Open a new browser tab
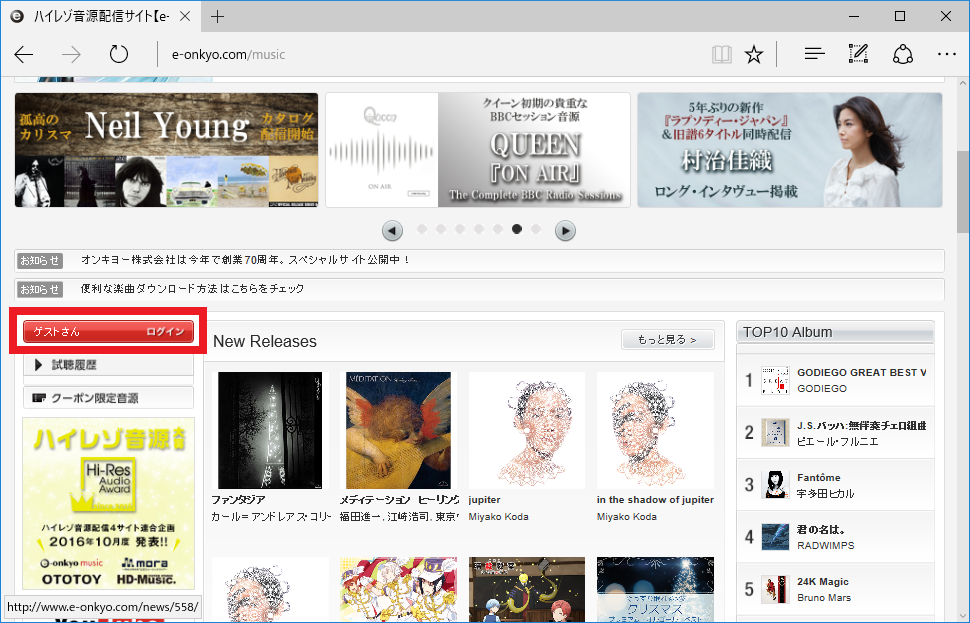Image resolution: width=970 pixels, height=623 pixels. point(217,17)
